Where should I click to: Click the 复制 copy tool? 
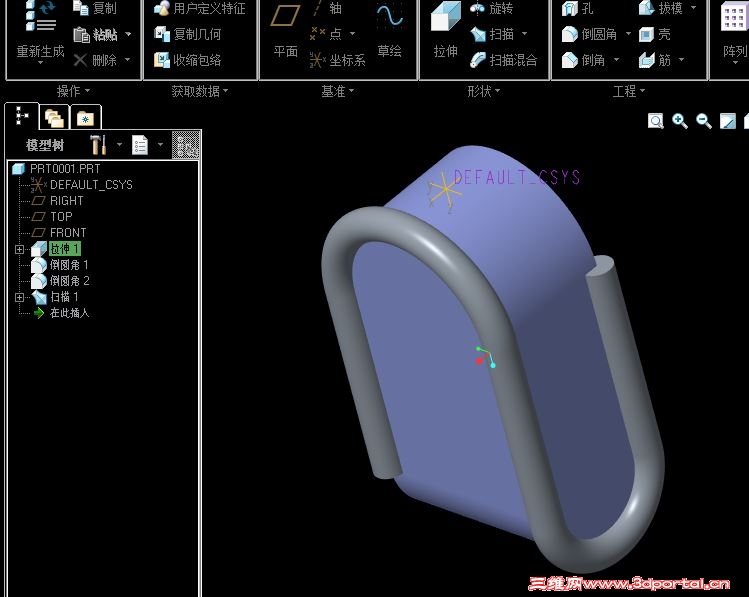(x=95, y=8)
